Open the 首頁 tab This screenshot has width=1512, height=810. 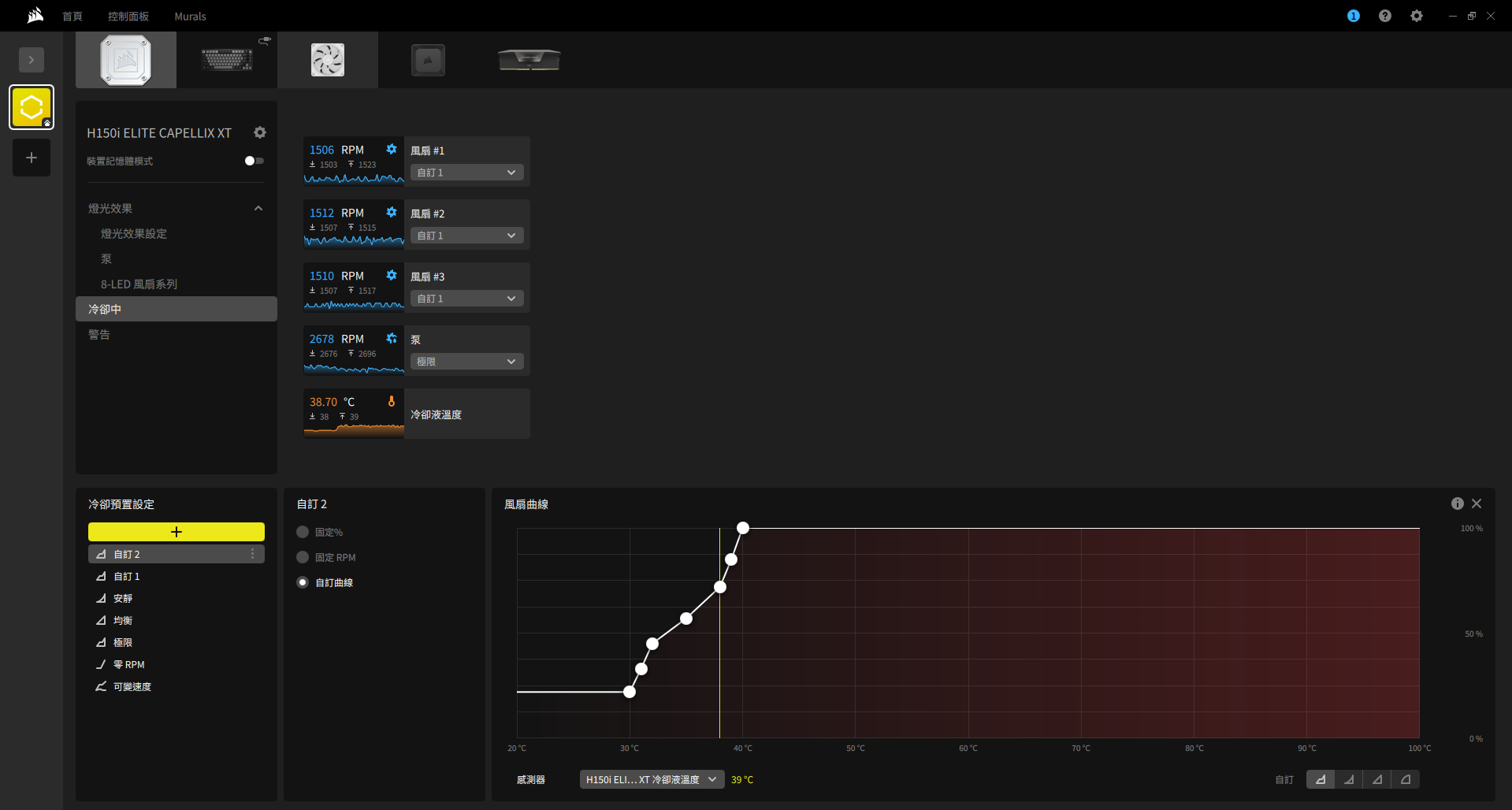click(x=72, y=16)
